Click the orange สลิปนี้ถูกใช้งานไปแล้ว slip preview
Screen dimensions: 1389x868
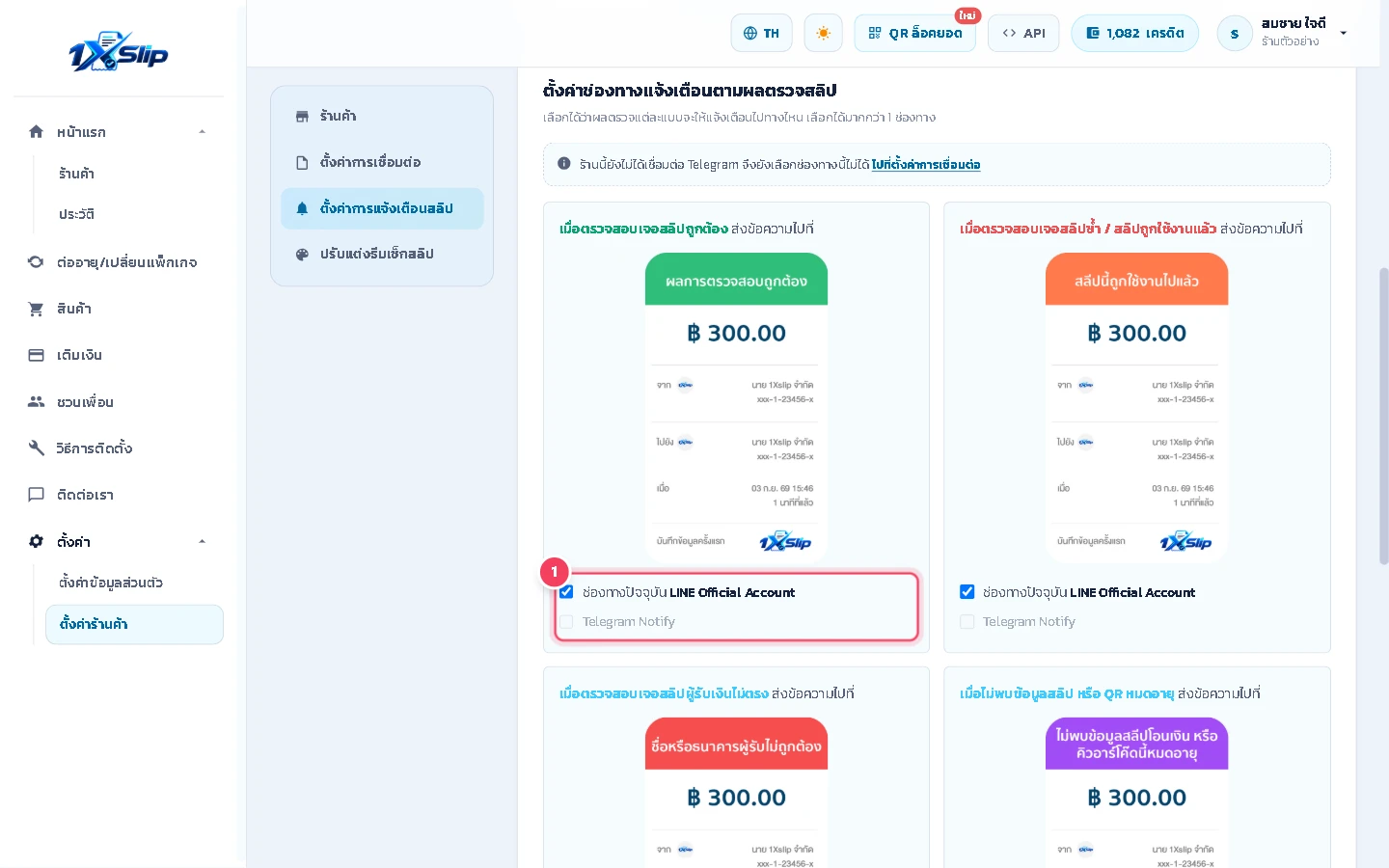[x=1136, y=408]
